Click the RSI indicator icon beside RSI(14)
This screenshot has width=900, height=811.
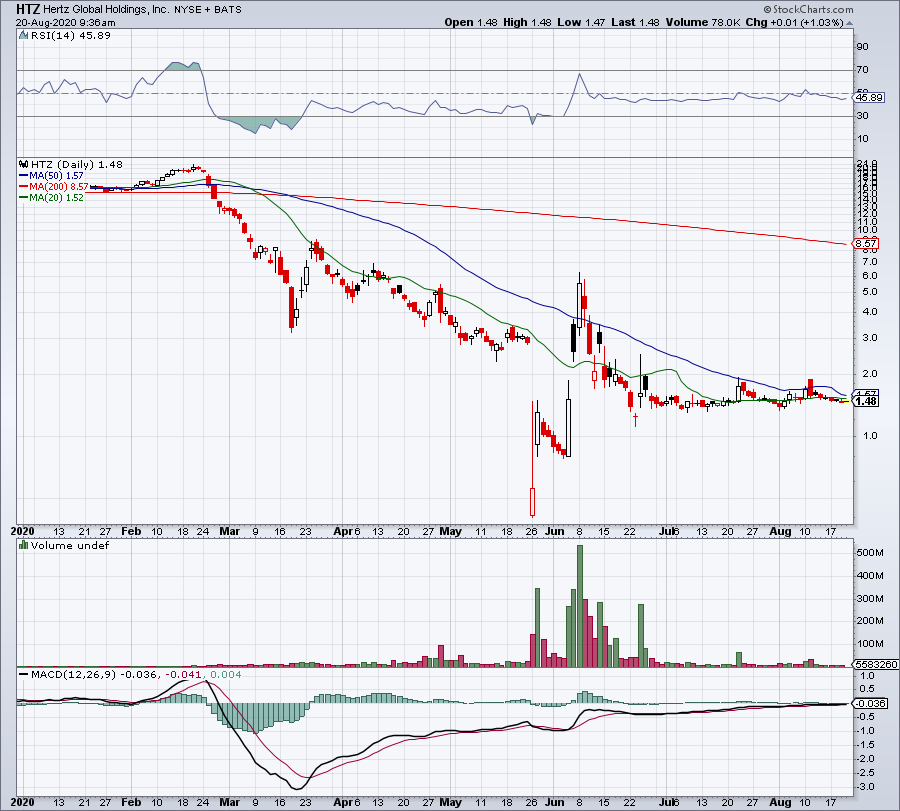tap(23, 36)
